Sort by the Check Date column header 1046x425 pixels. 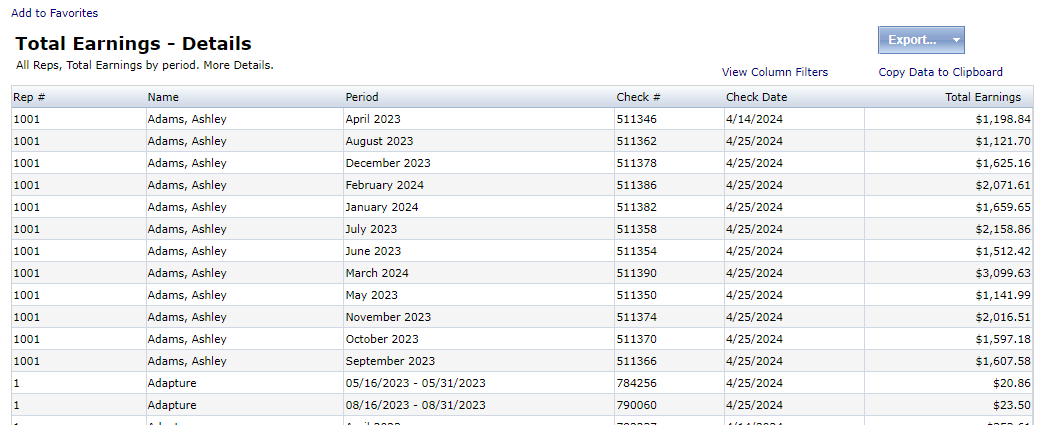[x=756, y=97]
